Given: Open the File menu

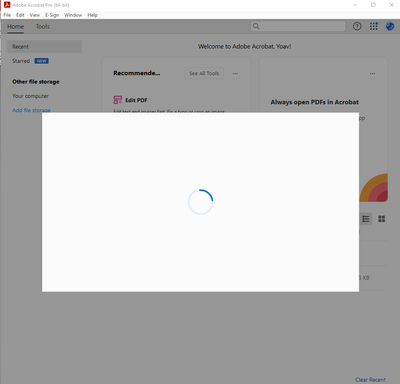Looking at the screenshot, I should pos(7,15).
